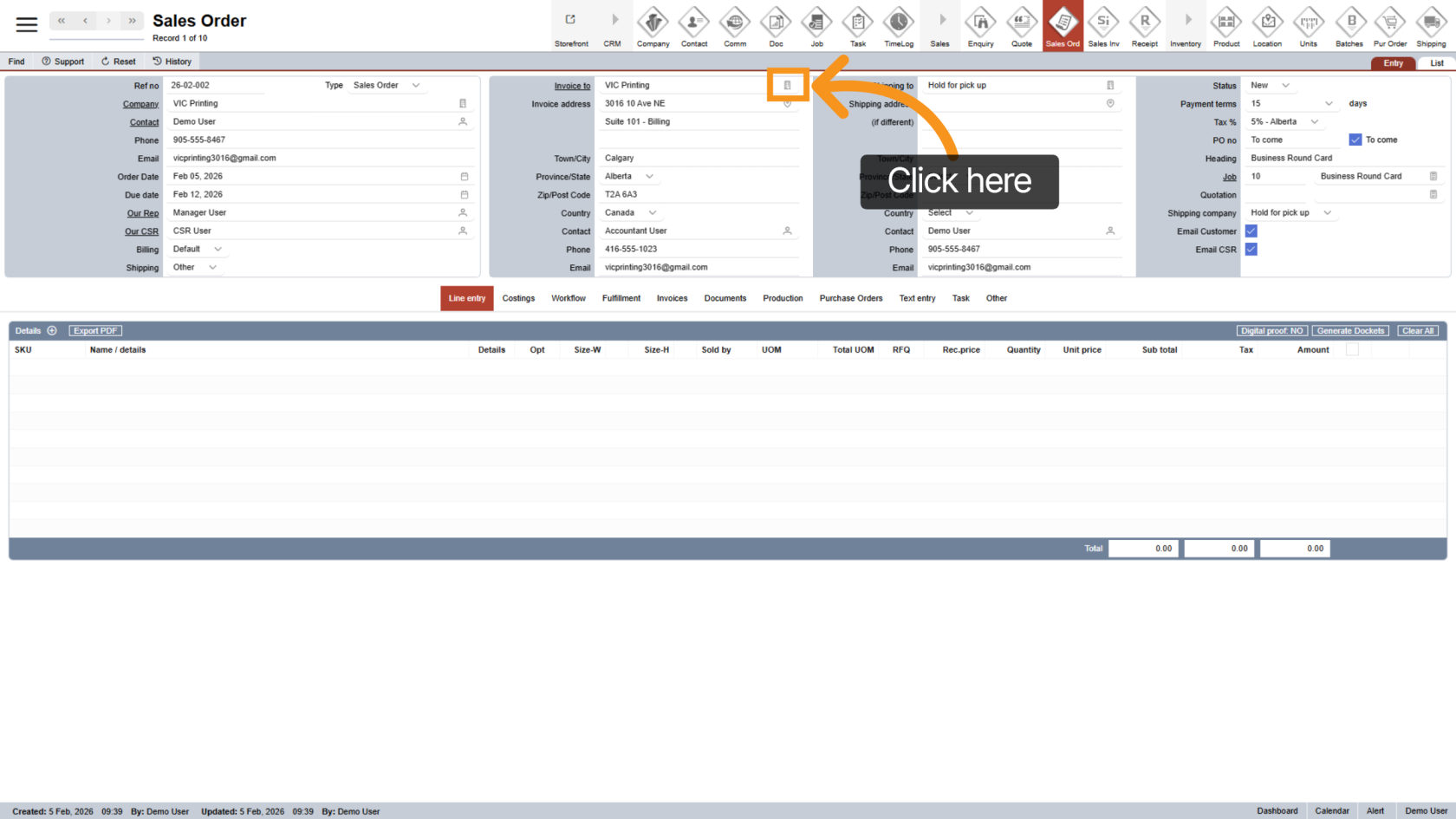Image resolution: width=1456 pixels, height=819 pixels.
Task: Uncheck the PO no To come checkbox
Action: pos(1355,140)
